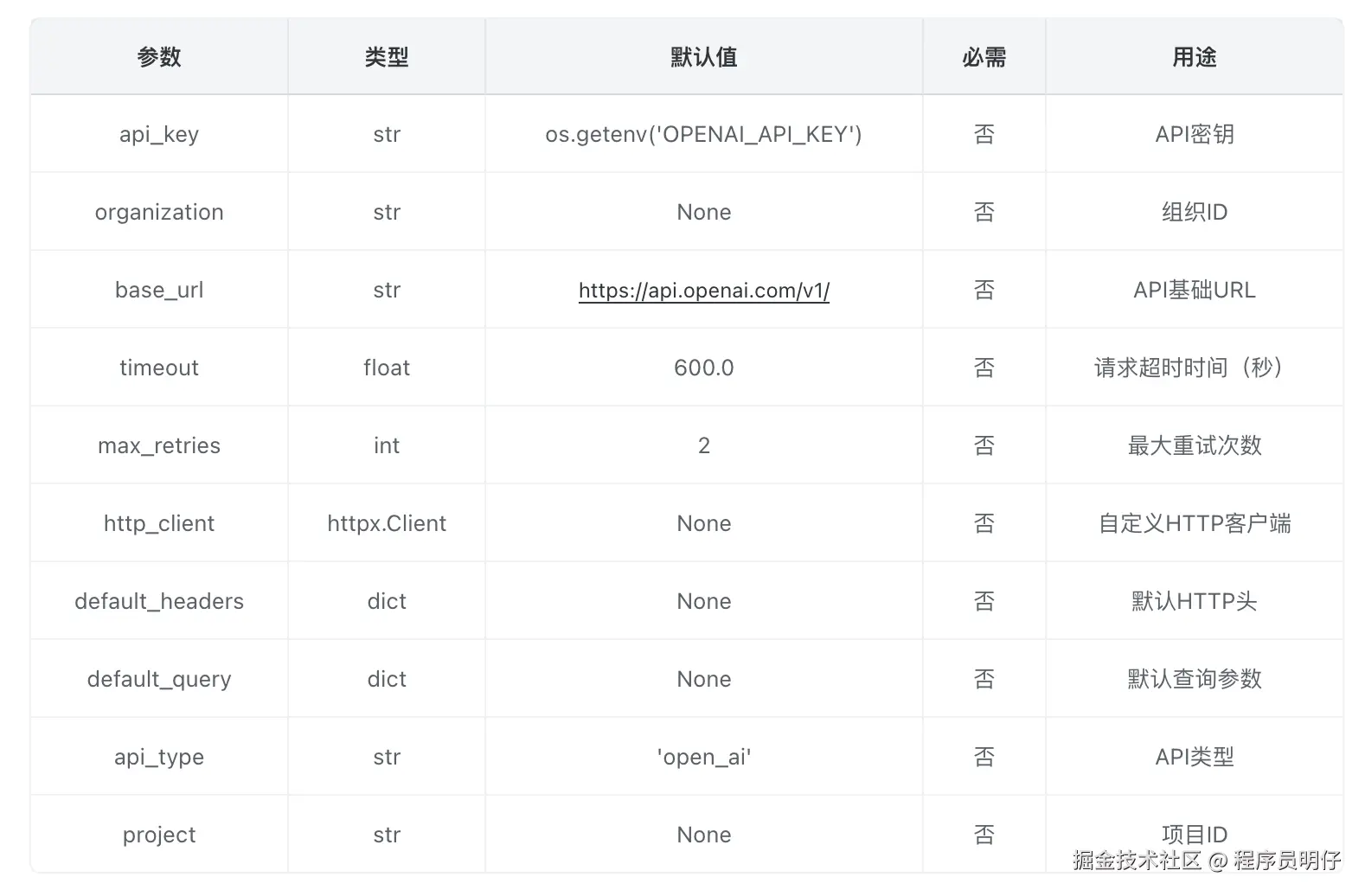
Task: Click the max_retries parameter cell
Action: (159, 446)
